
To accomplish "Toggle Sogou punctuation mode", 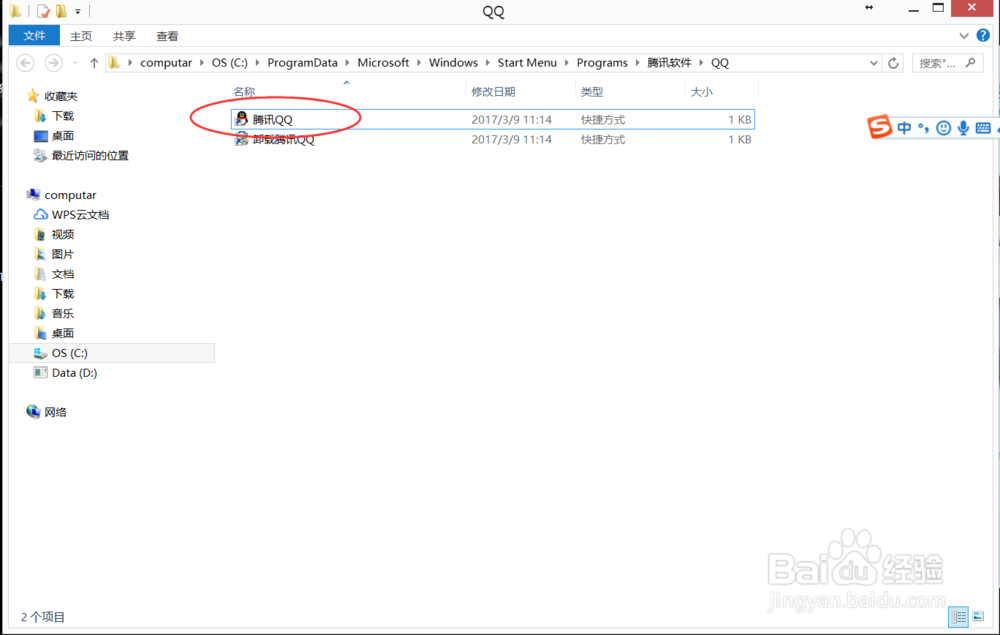I will [923, 128].
